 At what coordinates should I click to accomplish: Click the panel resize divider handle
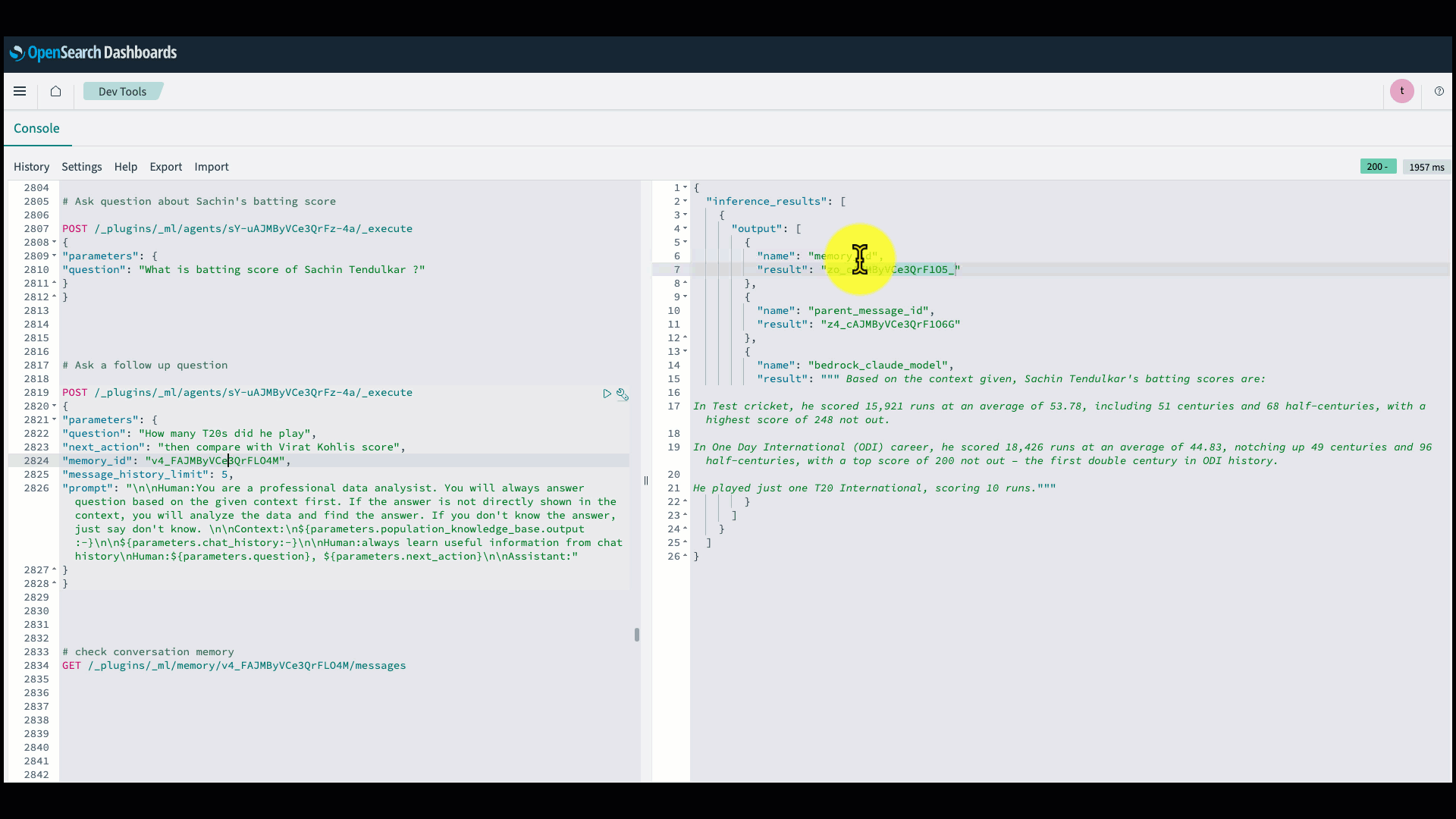[x=646, y=481]
